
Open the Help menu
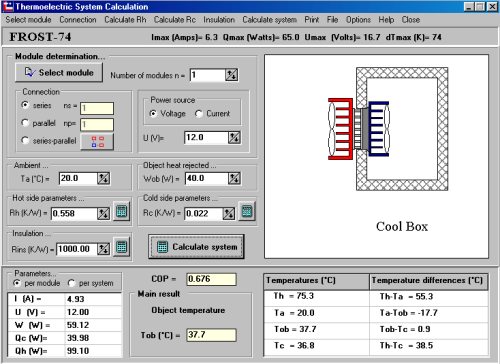click(x=386, y=20)
